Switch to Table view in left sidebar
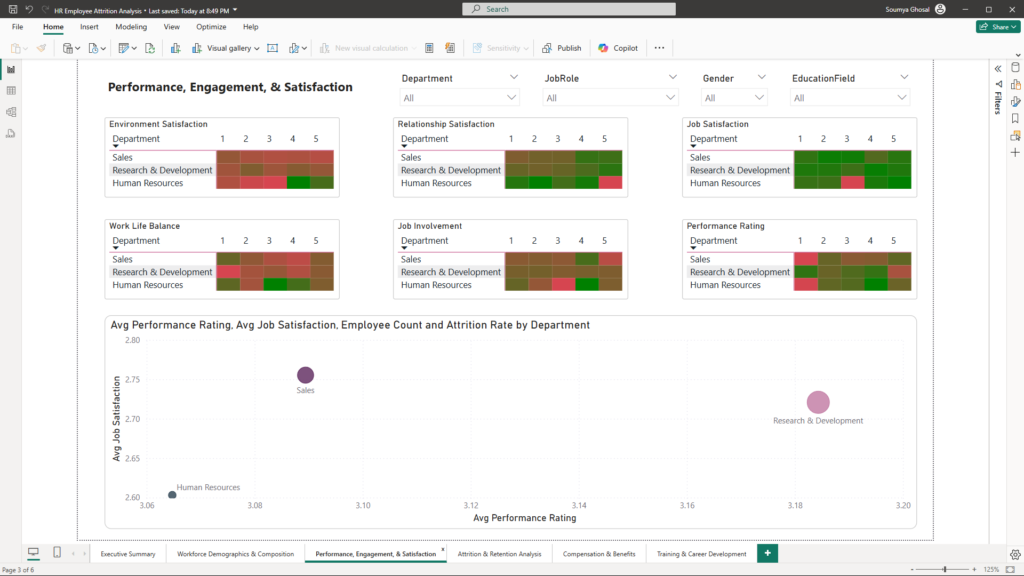 pyautogui.click(x=11, y=91)
